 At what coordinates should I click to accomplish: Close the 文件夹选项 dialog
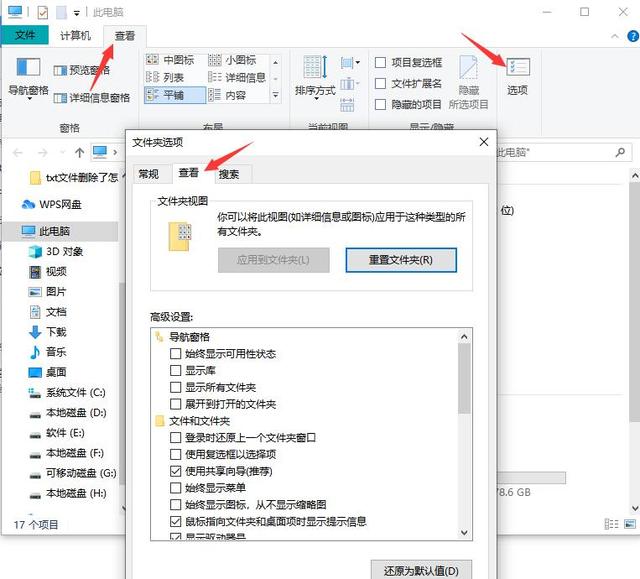(484, 142)
